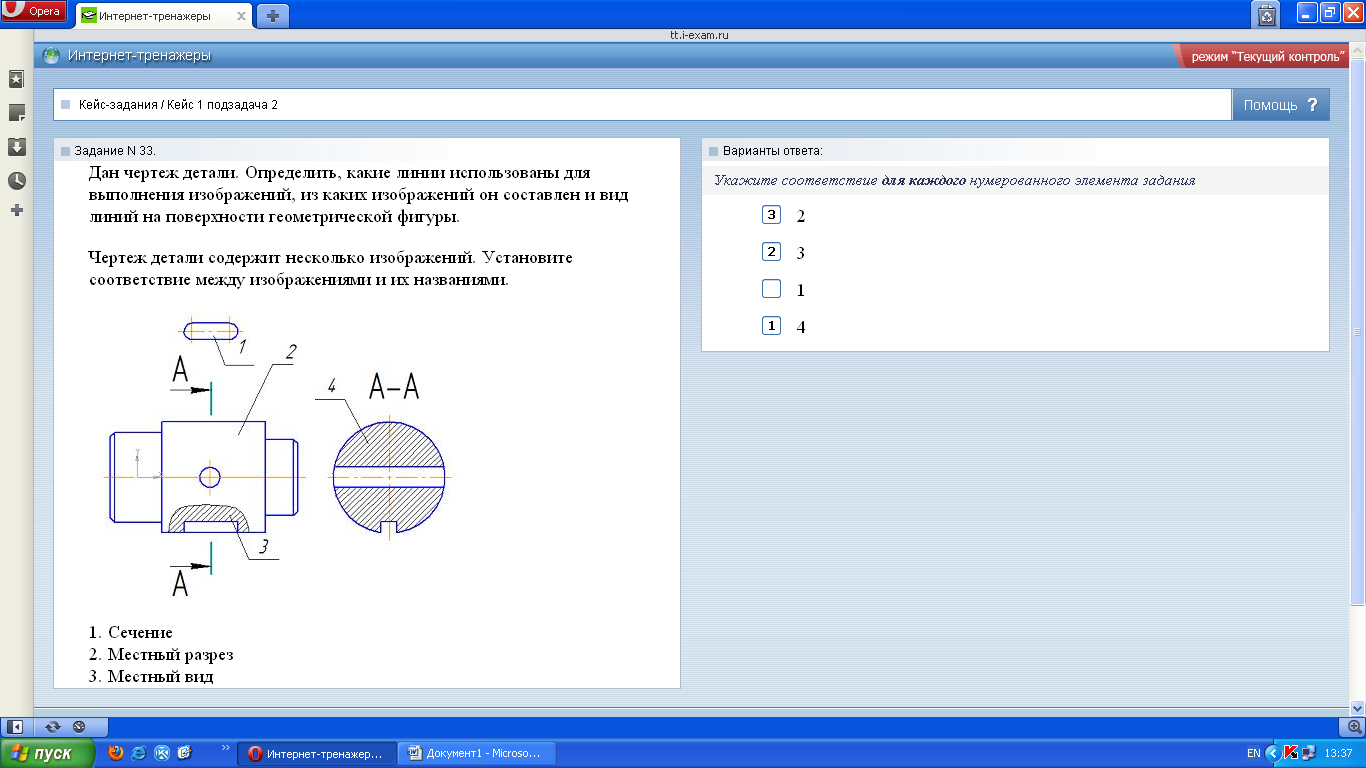Click list item 2. Местный разрез

161,655
